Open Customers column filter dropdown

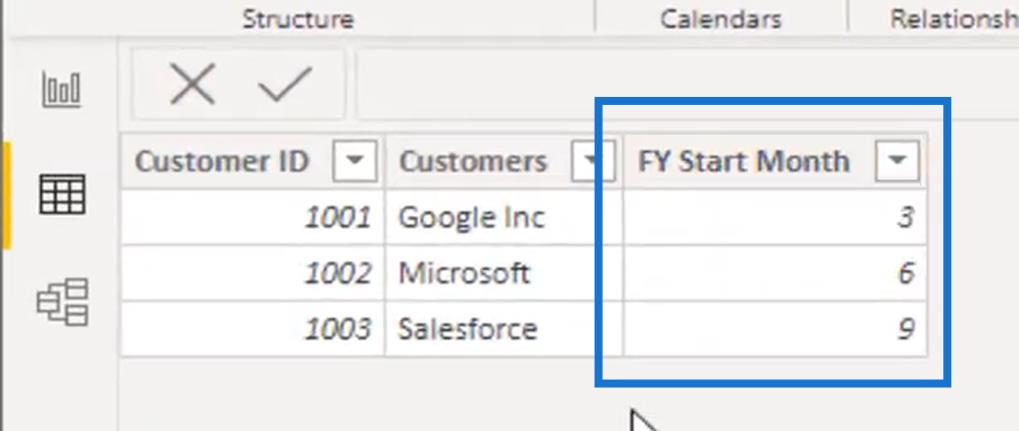coord(592,161)
